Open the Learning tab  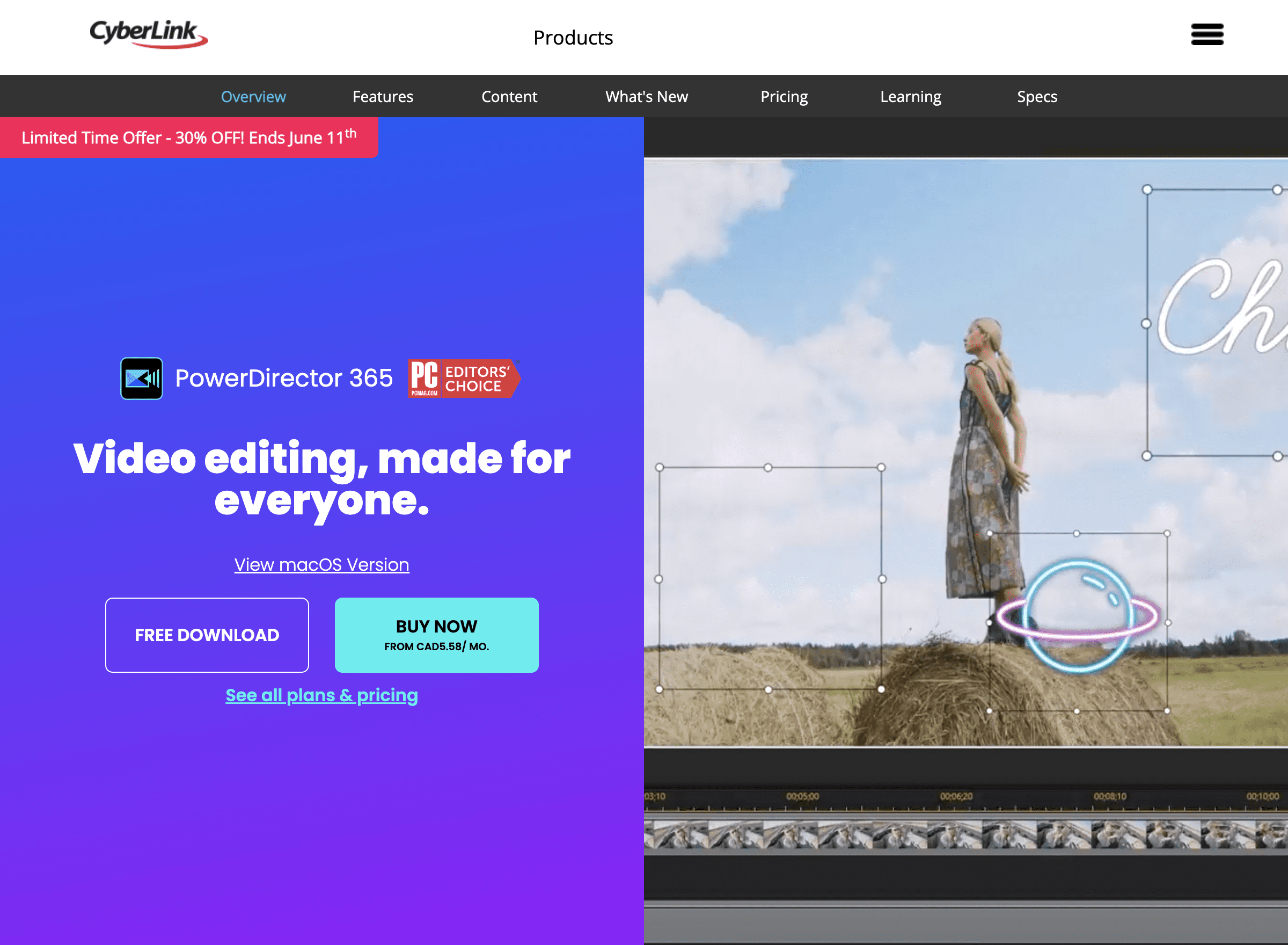(x=910, y=97)
